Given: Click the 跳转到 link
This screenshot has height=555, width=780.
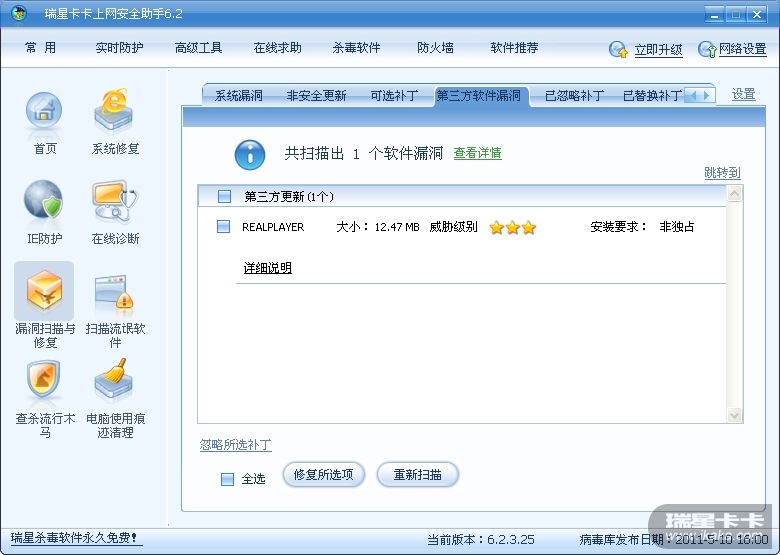Looking at the screenshot, I should (722, 173).
